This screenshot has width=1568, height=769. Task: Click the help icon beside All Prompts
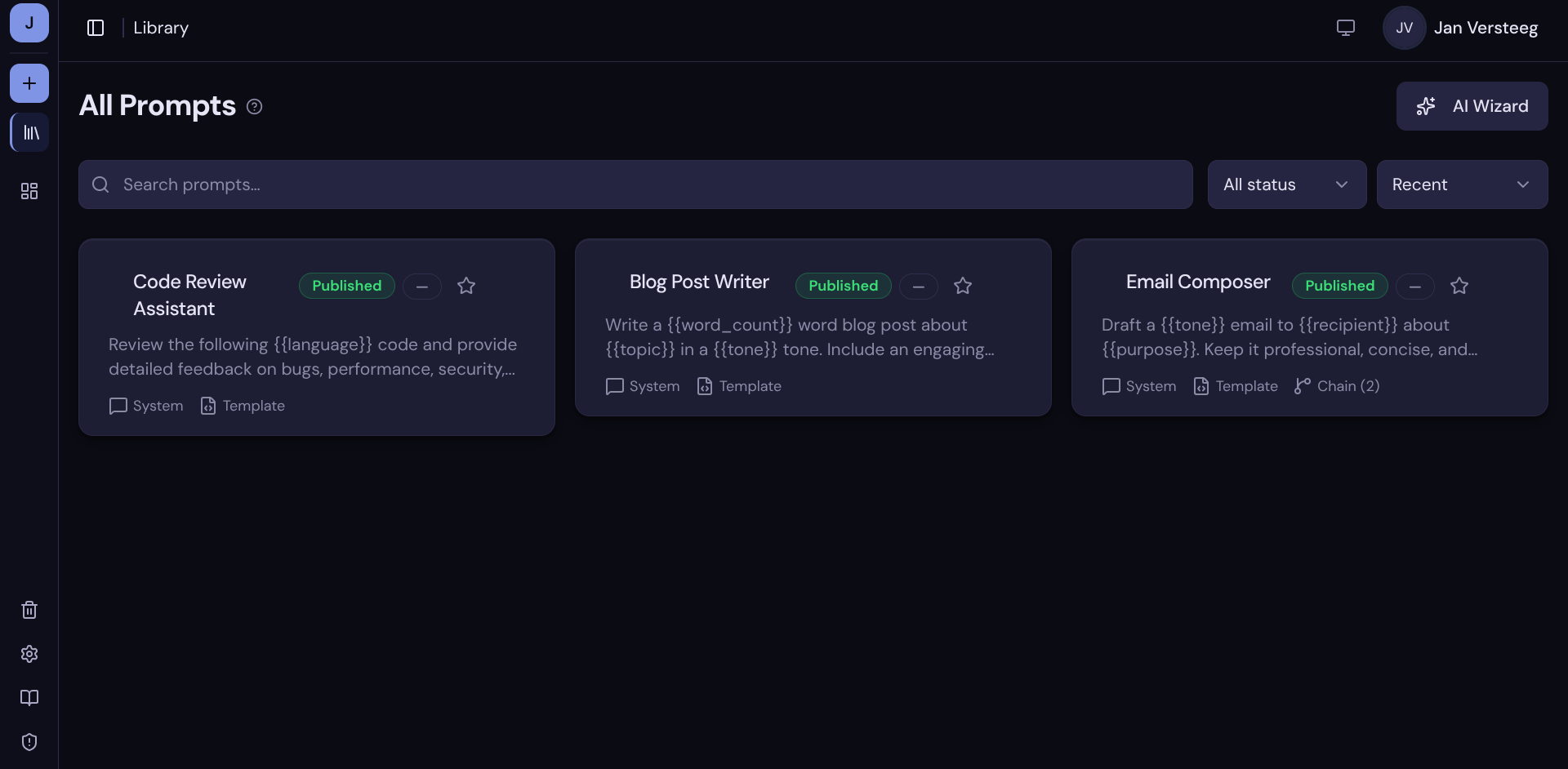(x=255, y=107)
